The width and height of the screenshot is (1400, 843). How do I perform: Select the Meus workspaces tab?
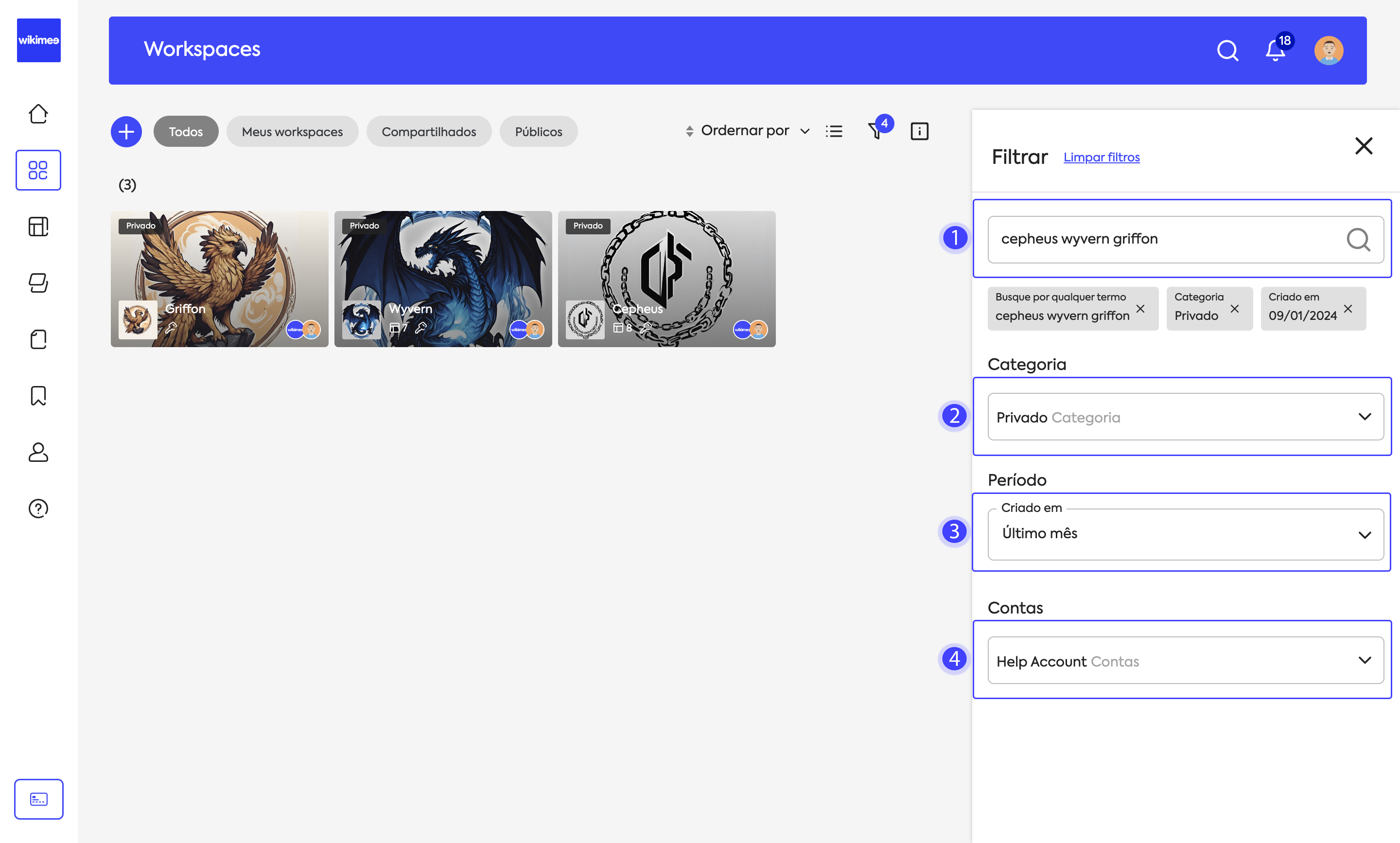[x=292, y=131]
